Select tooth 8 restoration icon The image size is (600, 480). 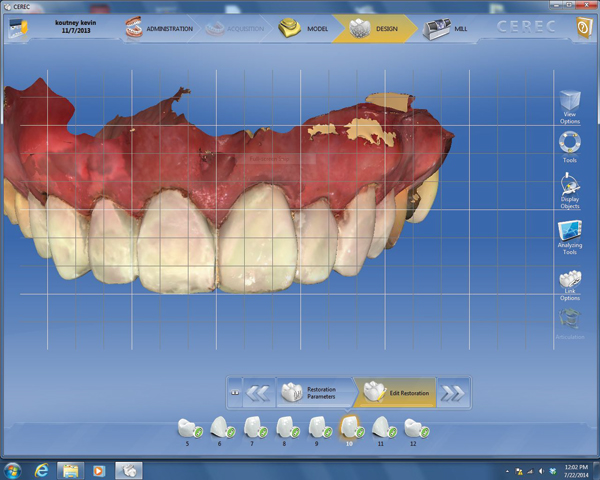tap(285, 427)
